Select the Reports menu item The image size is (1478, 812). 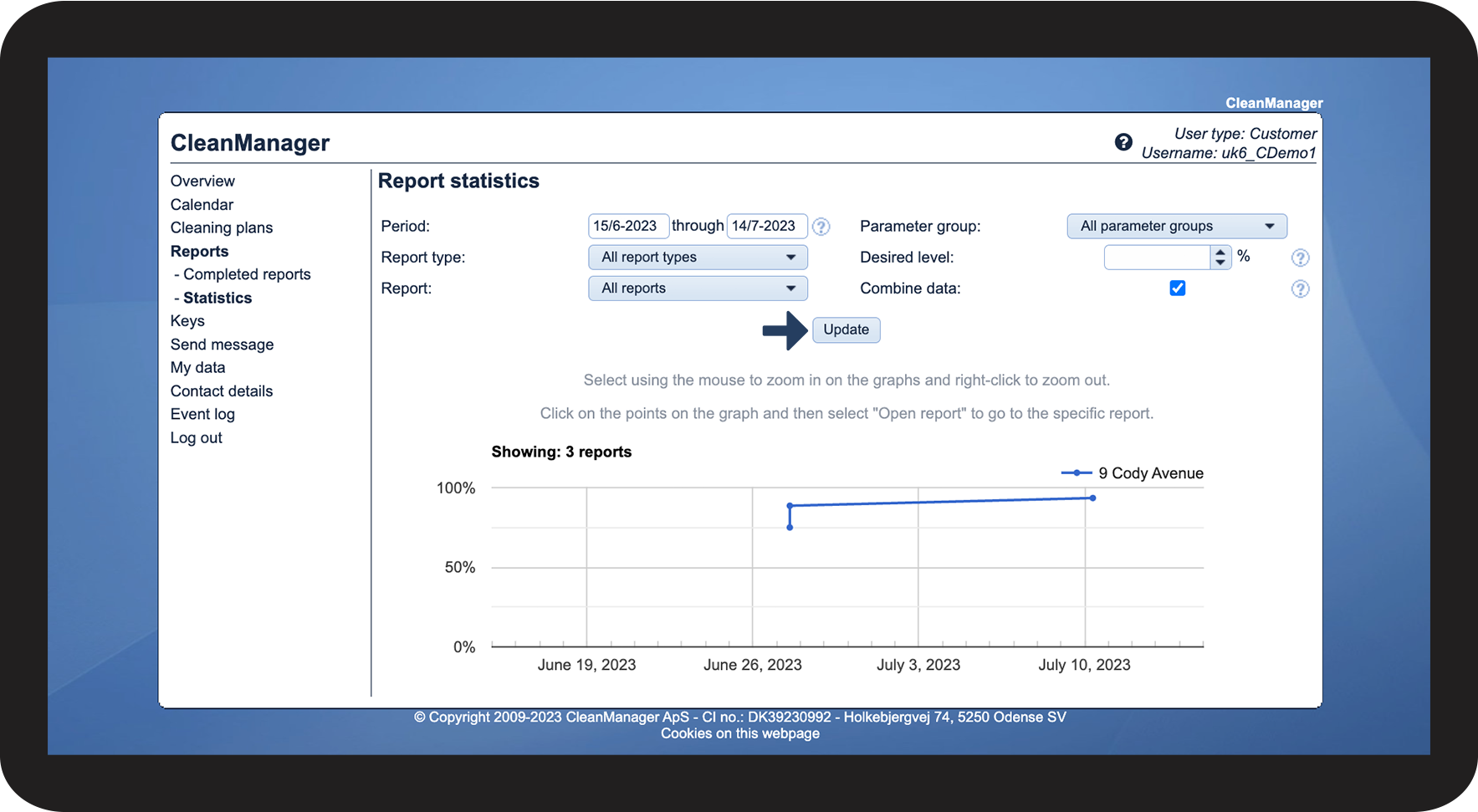199,251
